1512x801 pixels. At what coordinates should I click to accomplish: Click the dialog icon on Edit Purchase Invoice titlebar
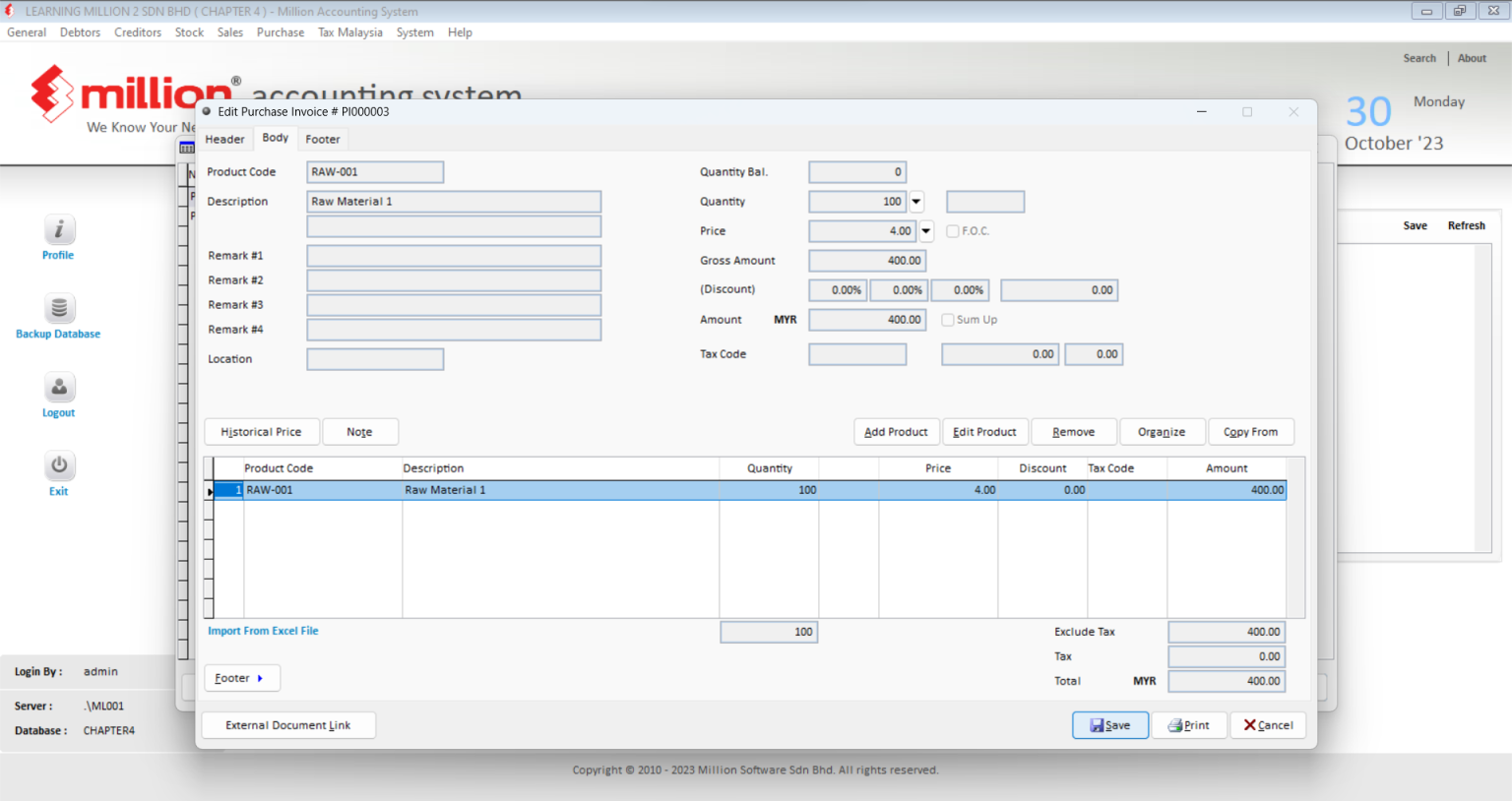click(x=207, y=111)
